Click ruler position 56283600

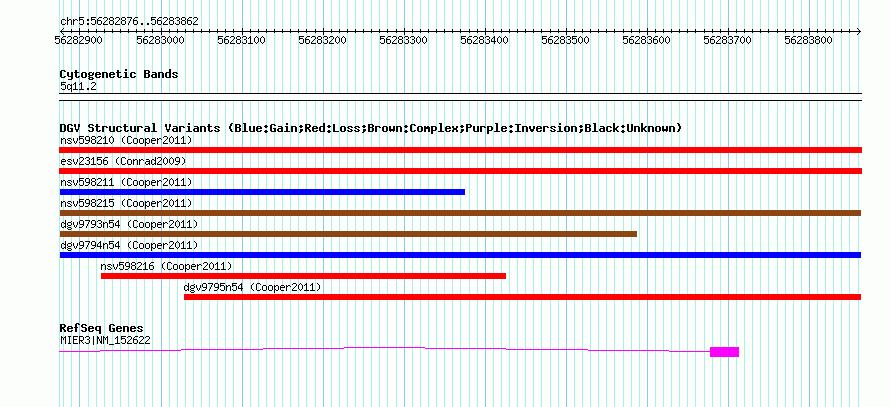[647, 40]
